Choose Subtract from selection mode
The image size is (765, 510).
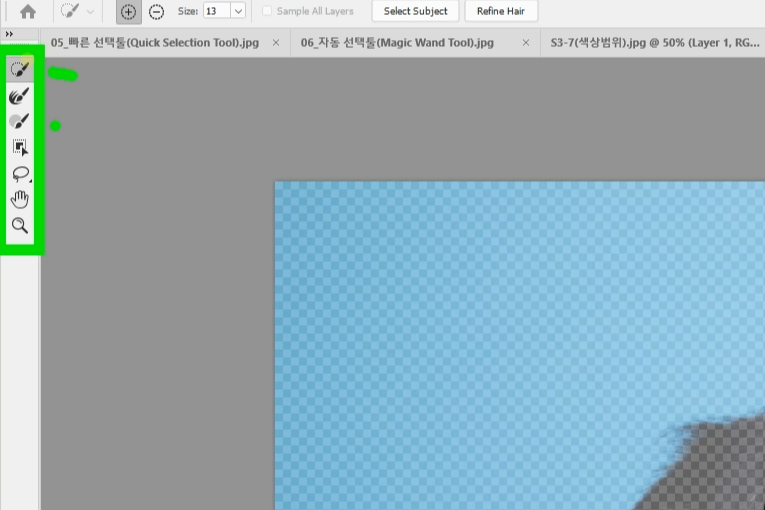point(156,11)
